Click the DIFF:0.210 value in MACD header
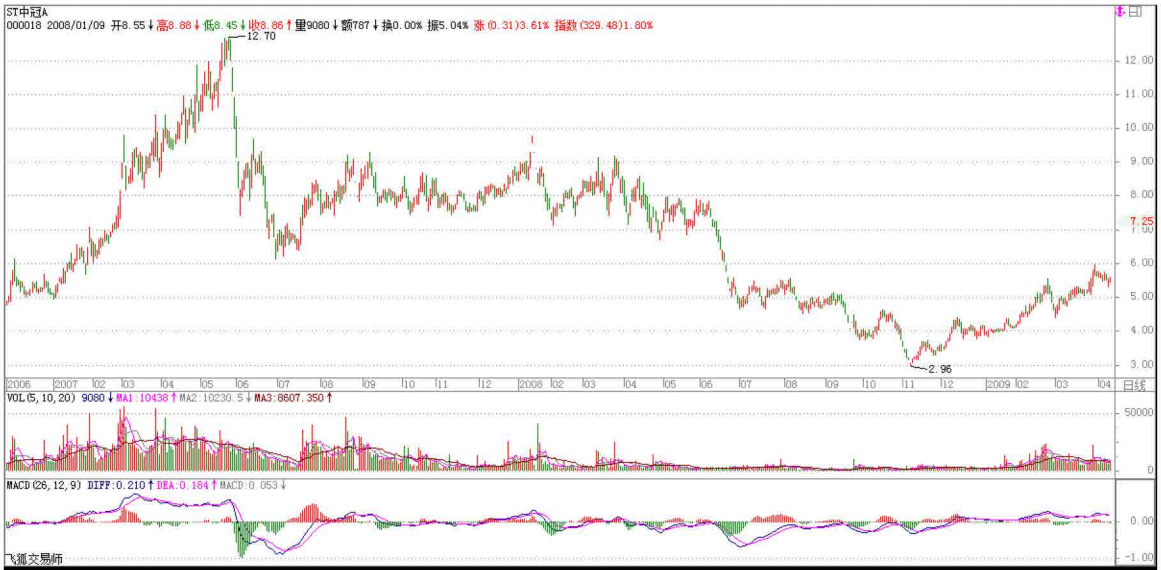The width and height of the screenshot is (1161, 570). pos(119,485)
